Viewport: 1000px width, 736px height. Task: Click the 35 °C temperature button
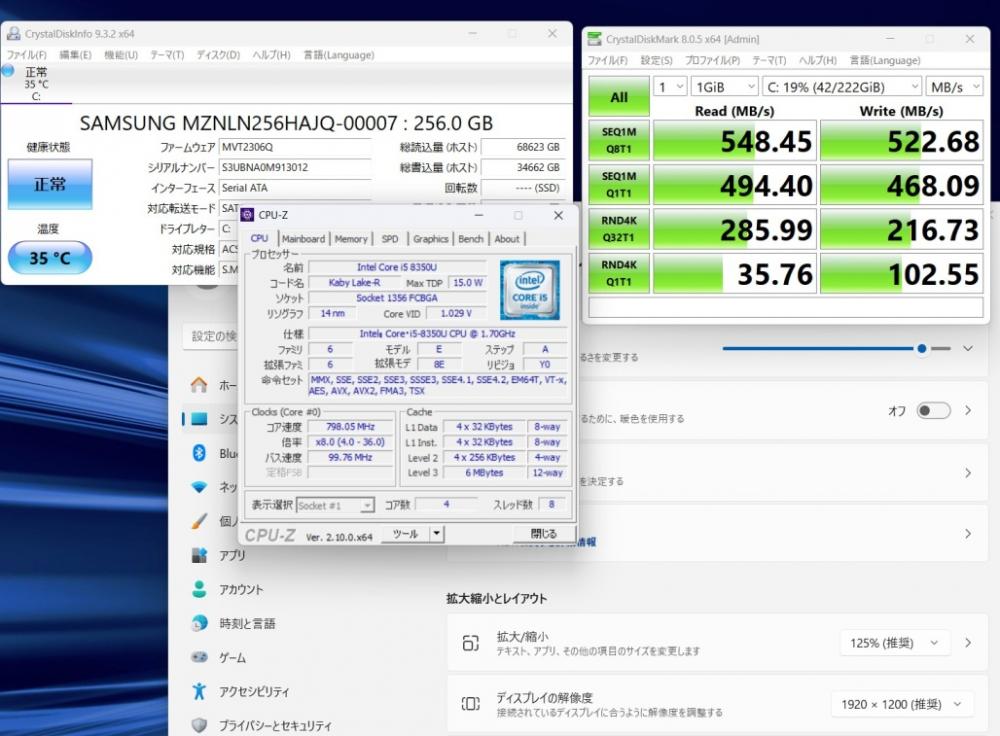[50, 258]
